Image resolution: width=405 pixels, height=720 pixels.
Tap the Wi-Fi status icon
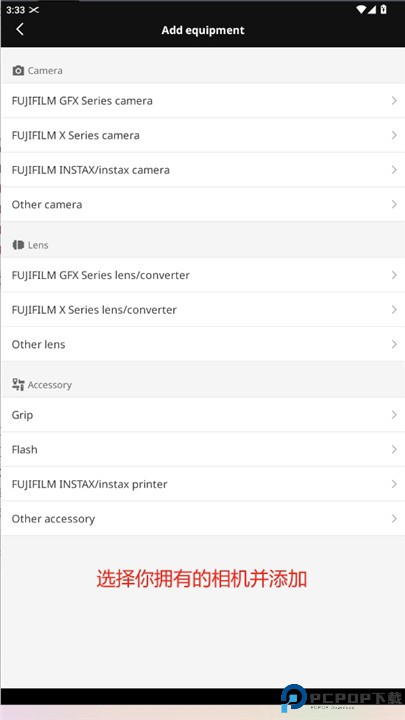point(361,10)
